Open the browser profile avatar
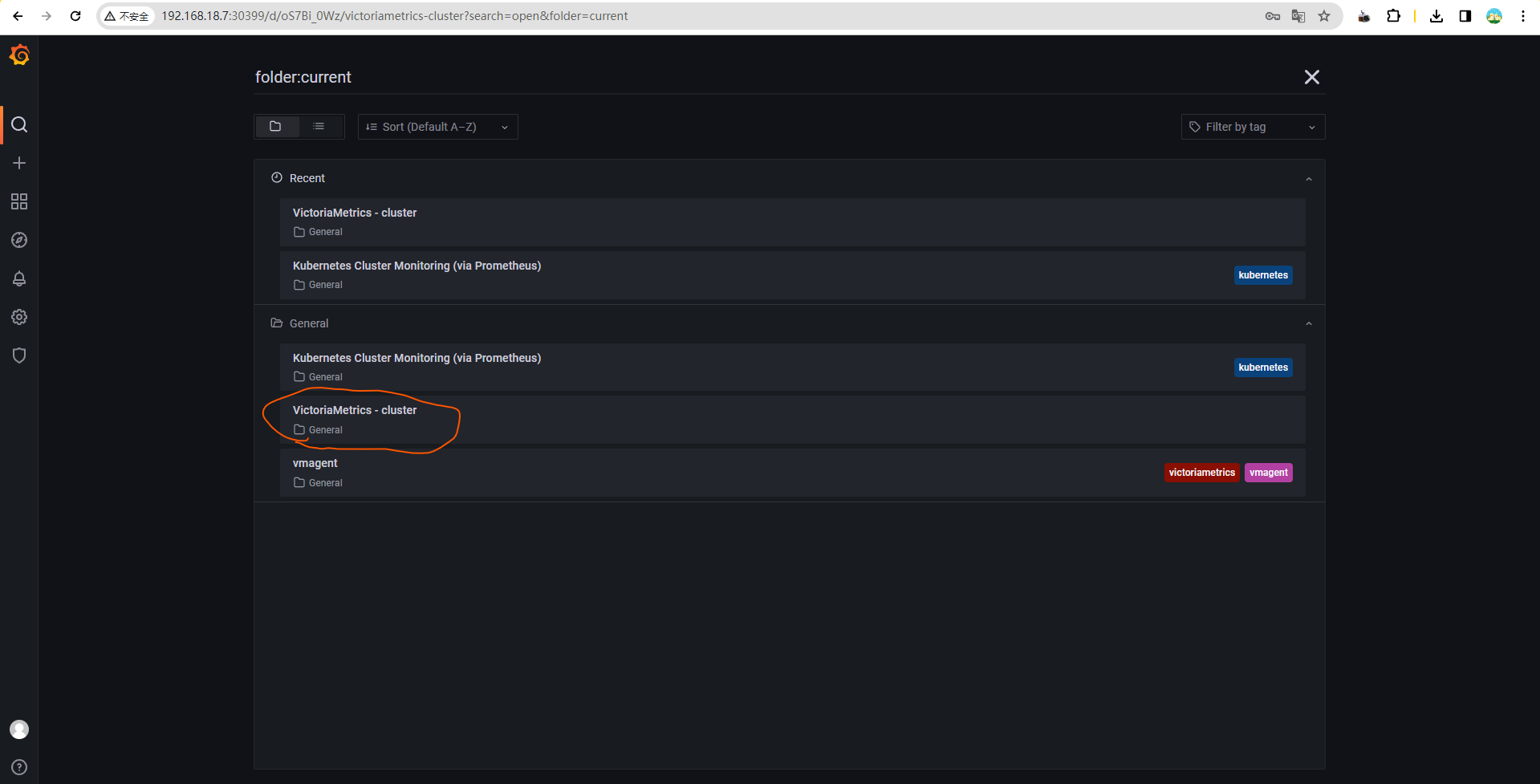The height and width of the screenshot is (784, 1540). click(1494, 16)
